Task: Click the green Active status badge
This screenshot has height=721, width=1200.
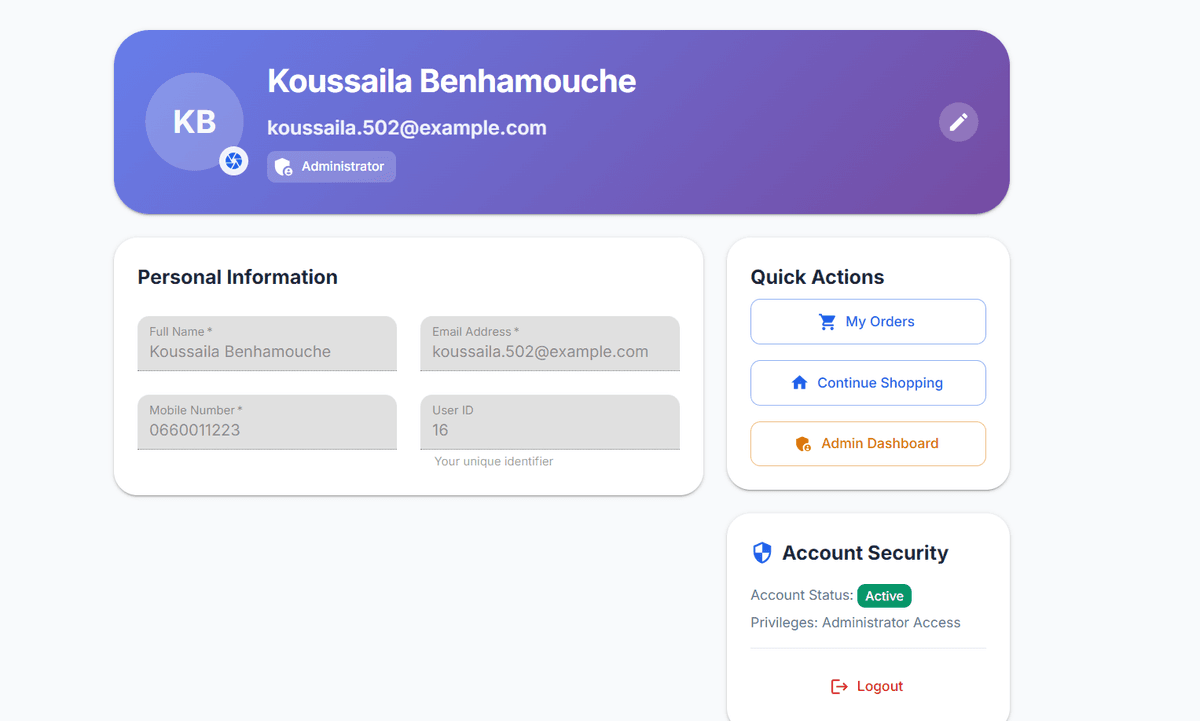Action: tap(884, 595)
